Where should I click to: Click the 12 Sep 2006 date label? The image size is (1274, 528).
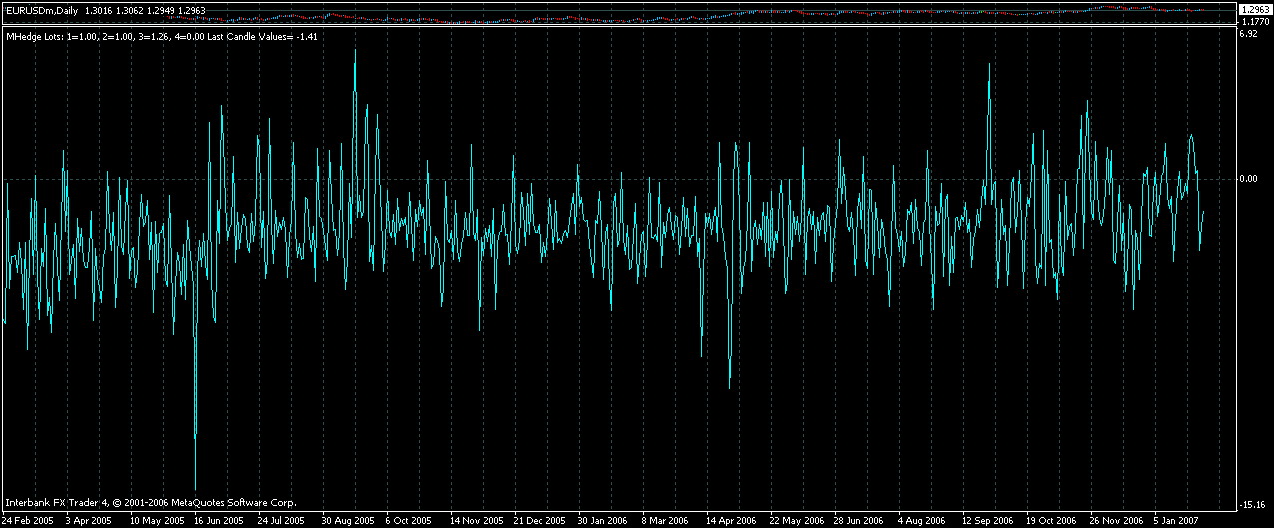coord(988,520)
